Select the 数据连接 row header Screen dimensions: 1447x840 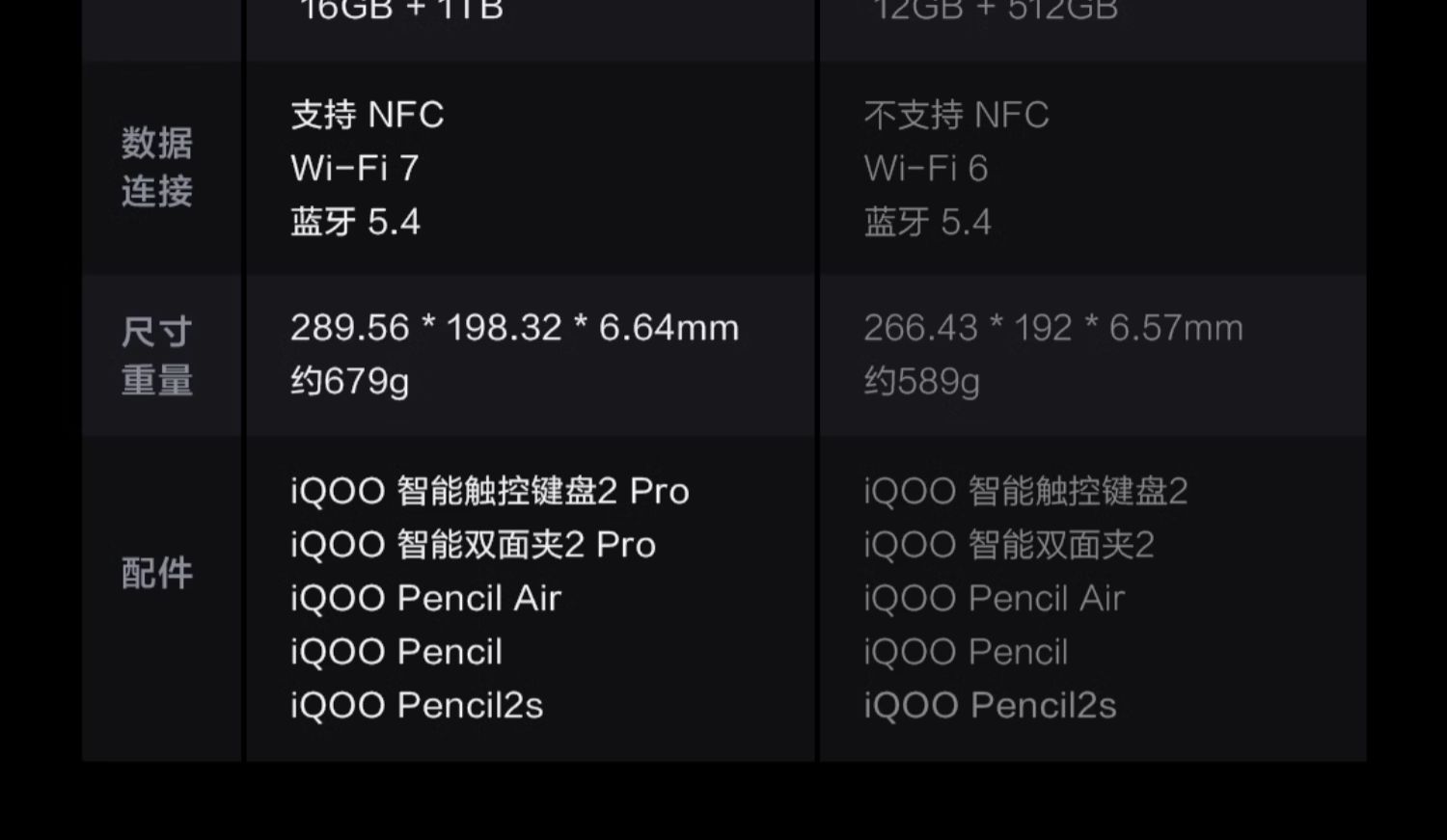click(157, 167)
